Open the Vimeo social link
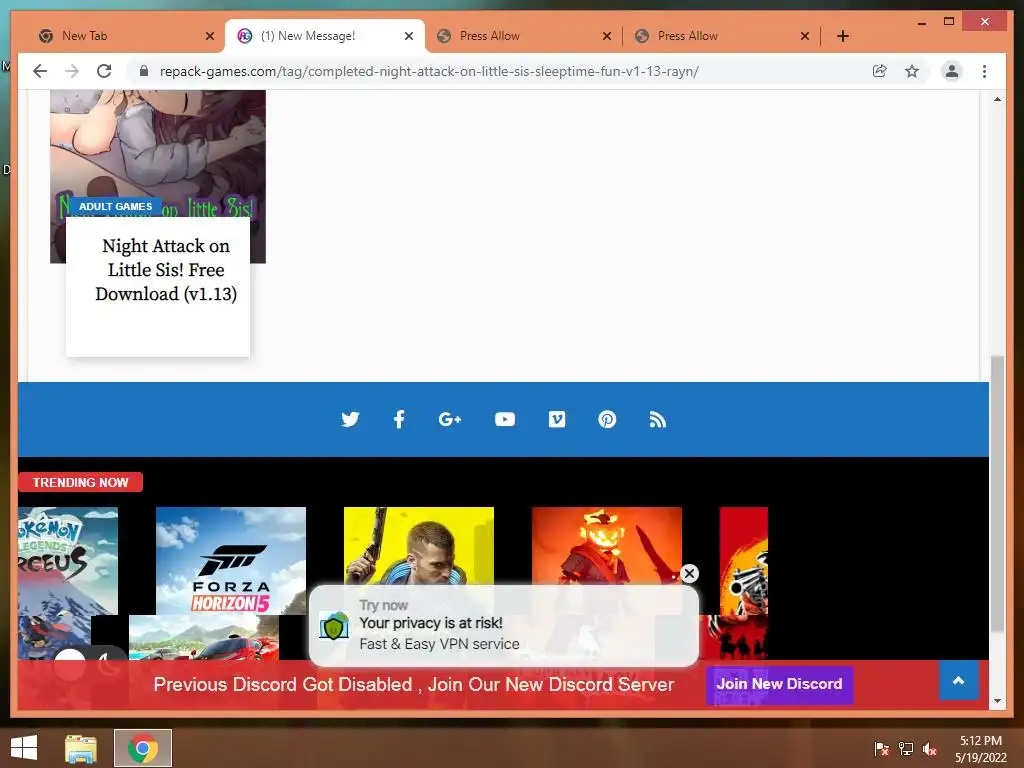 tap(557, 419)
